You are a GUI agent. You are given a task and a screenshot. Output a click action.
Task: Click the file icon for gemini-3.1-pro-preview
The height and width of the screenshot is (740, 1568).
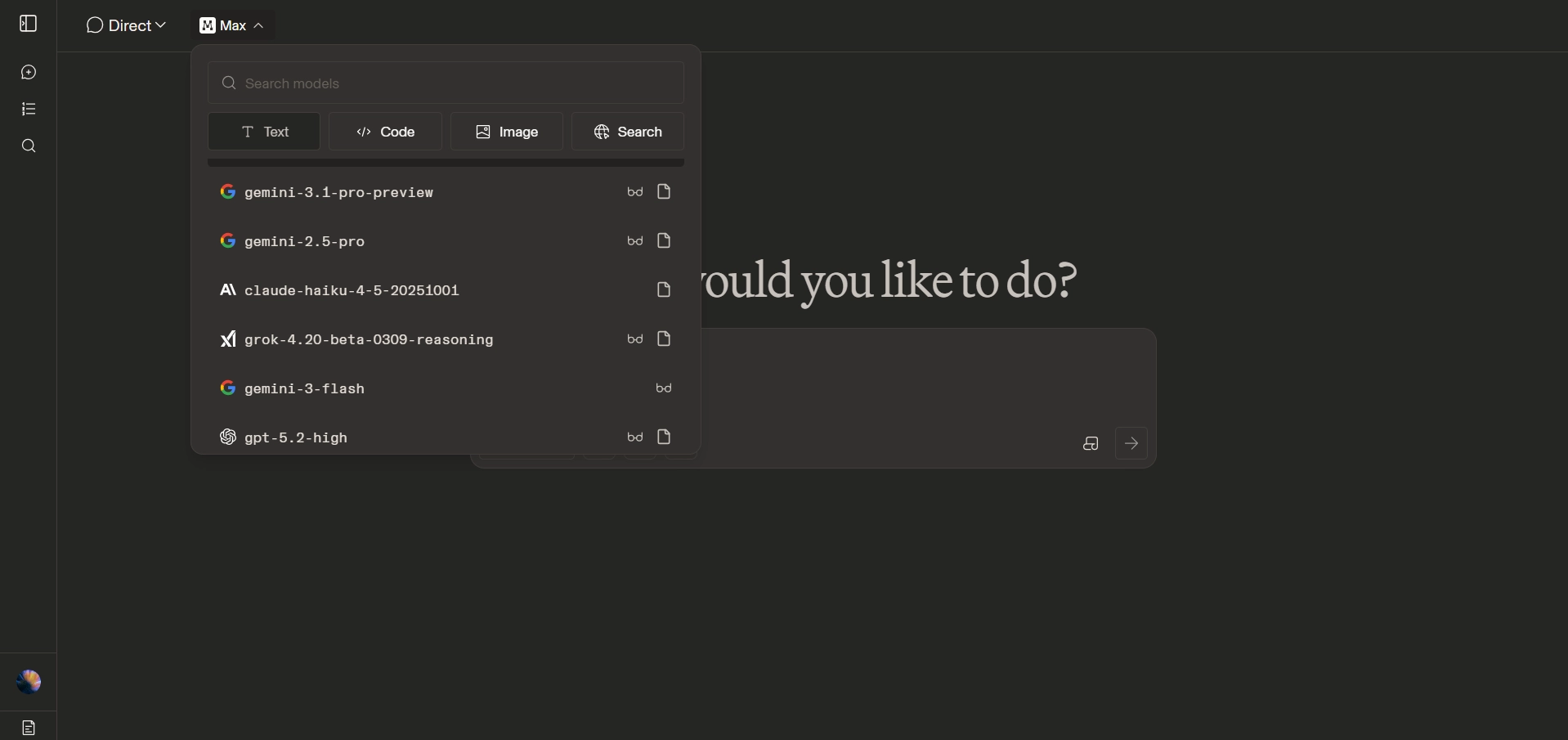pos(664,192)
